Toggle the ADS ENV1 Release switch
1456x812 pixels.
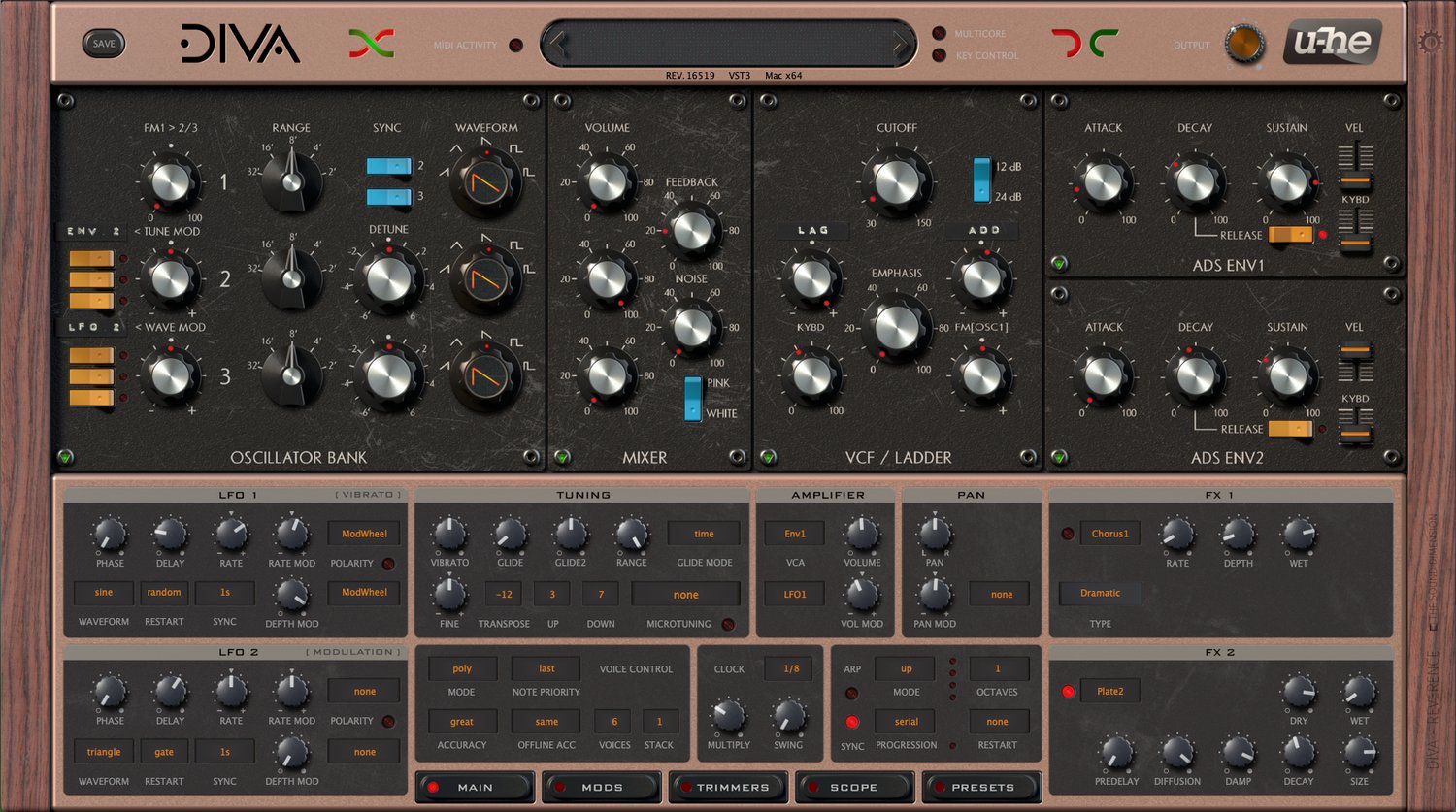[x=1291, y=234]
